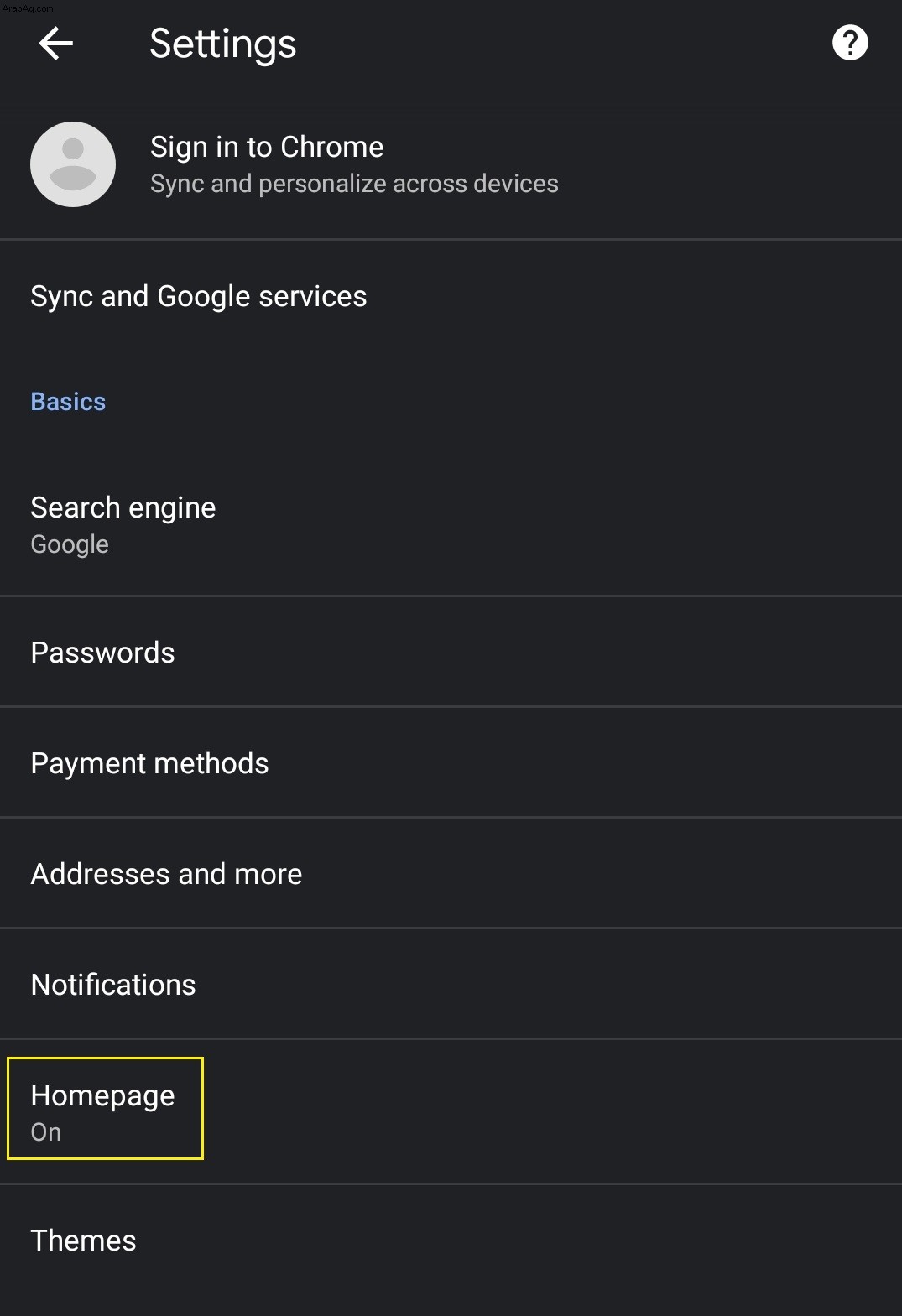
Task: Go to Payment methods
Action: 451,763
